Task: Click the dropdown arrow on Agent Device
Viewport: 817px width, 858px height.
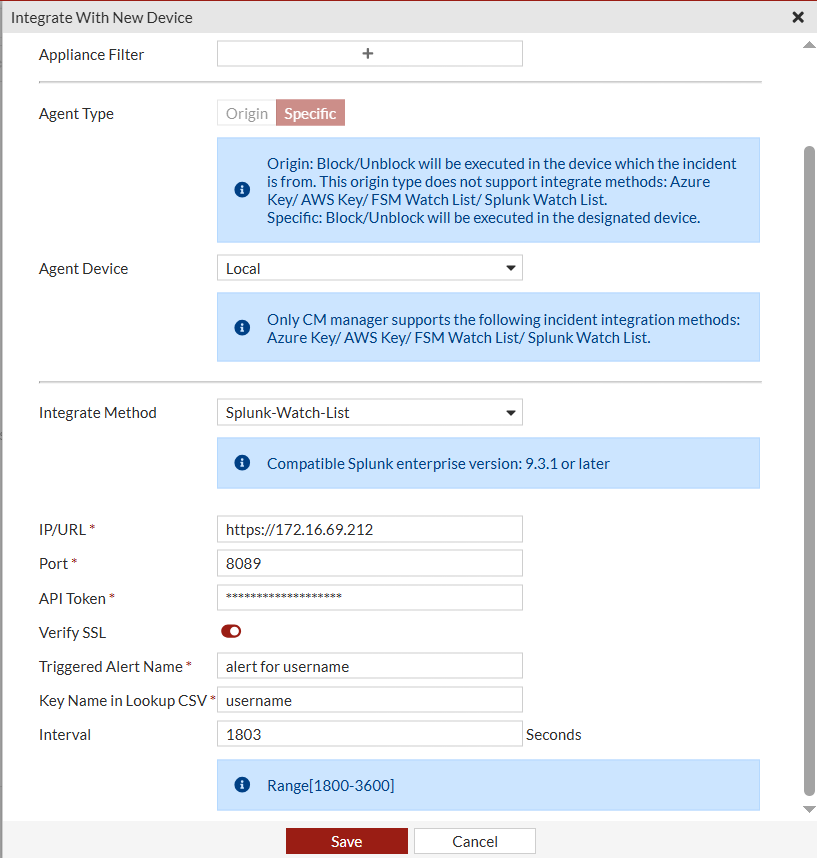Action: pyautogui.click(x=510, y=267)
